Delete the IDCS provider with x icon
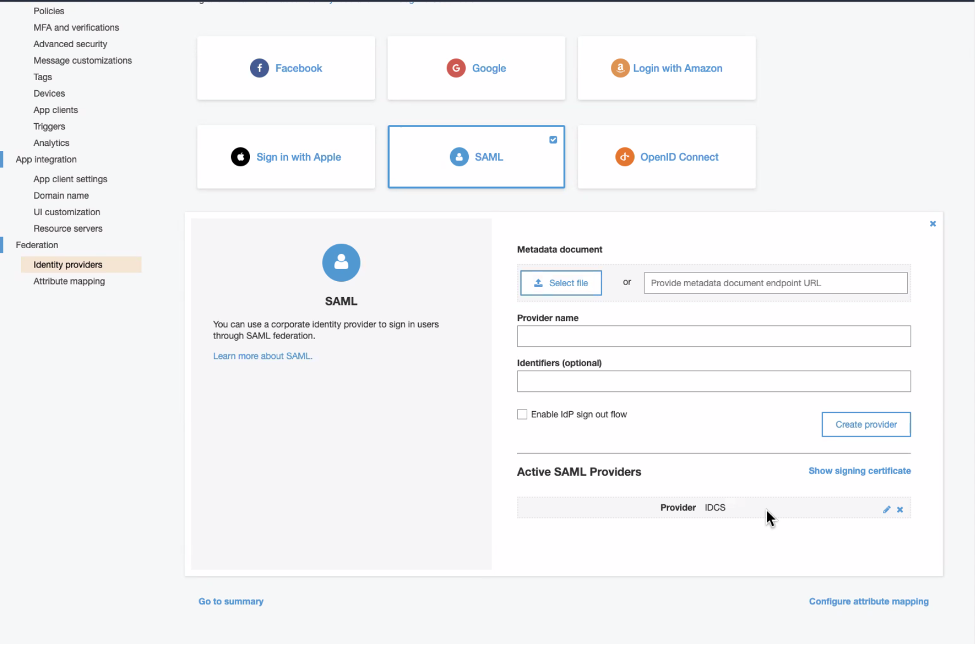This screenshot has height=645, width=977. (x=900, y=510)
